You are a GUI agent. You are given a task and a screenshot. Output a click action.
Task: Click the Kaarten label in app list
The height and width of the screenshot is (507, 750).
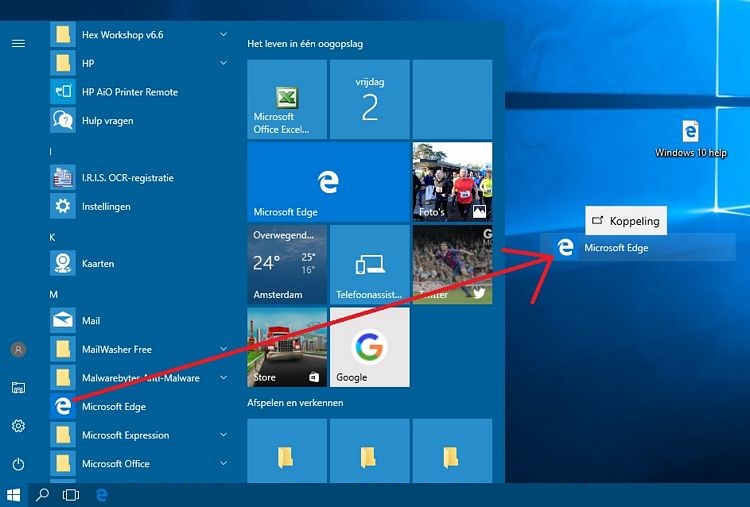coord(98,264)
